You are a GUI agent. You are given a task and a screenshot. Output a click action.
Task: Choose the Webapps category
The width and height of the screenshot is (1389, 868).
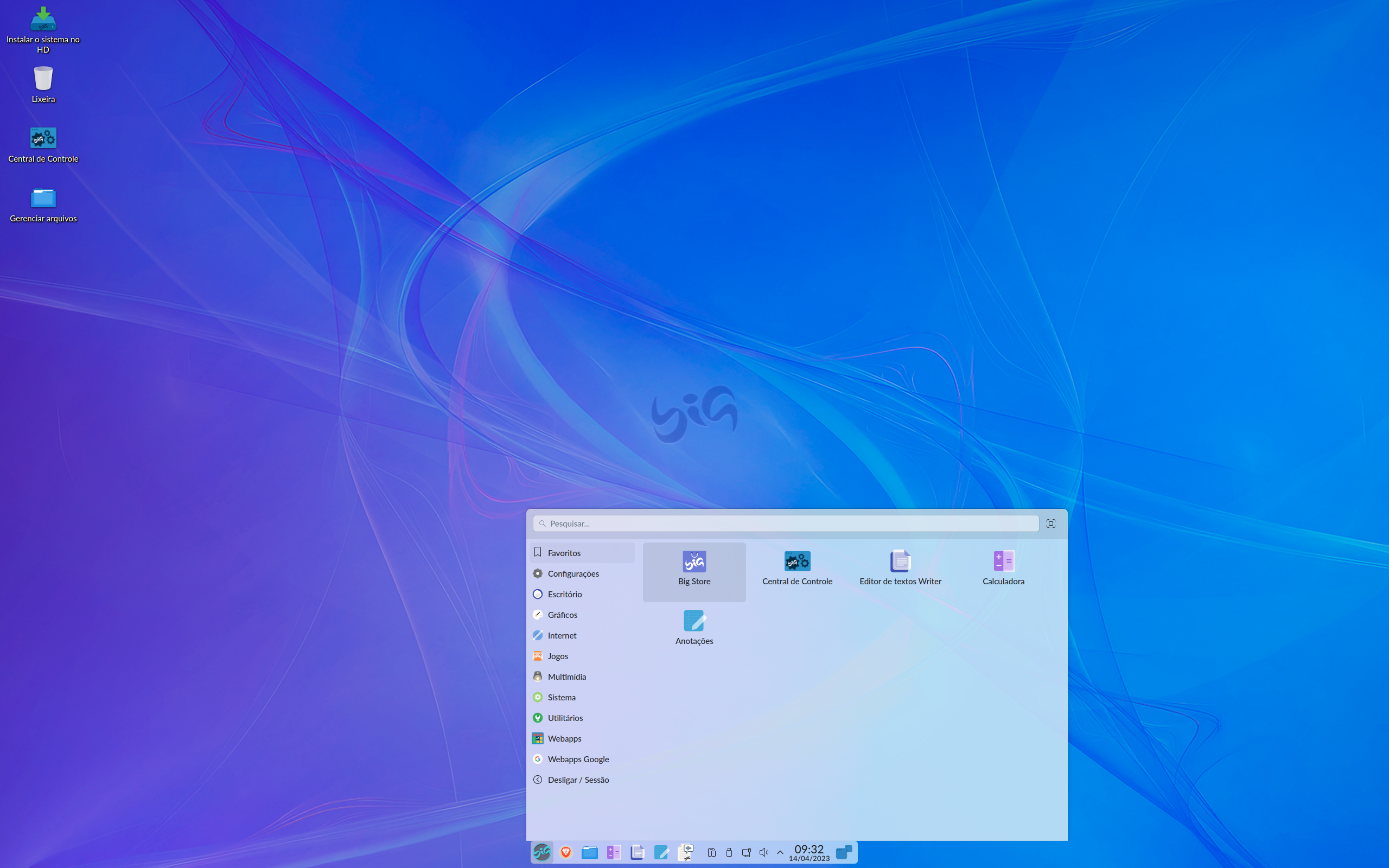[x=582, y=739]
